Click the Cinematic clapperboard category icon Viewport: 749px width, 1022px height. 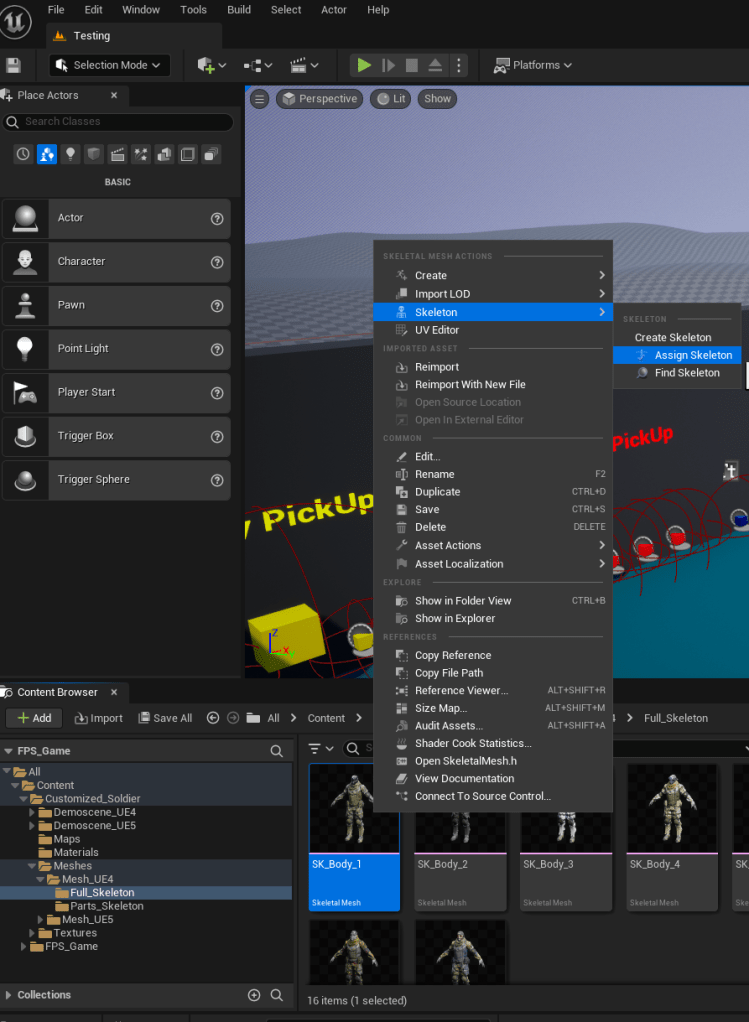(x=117, y=154)
